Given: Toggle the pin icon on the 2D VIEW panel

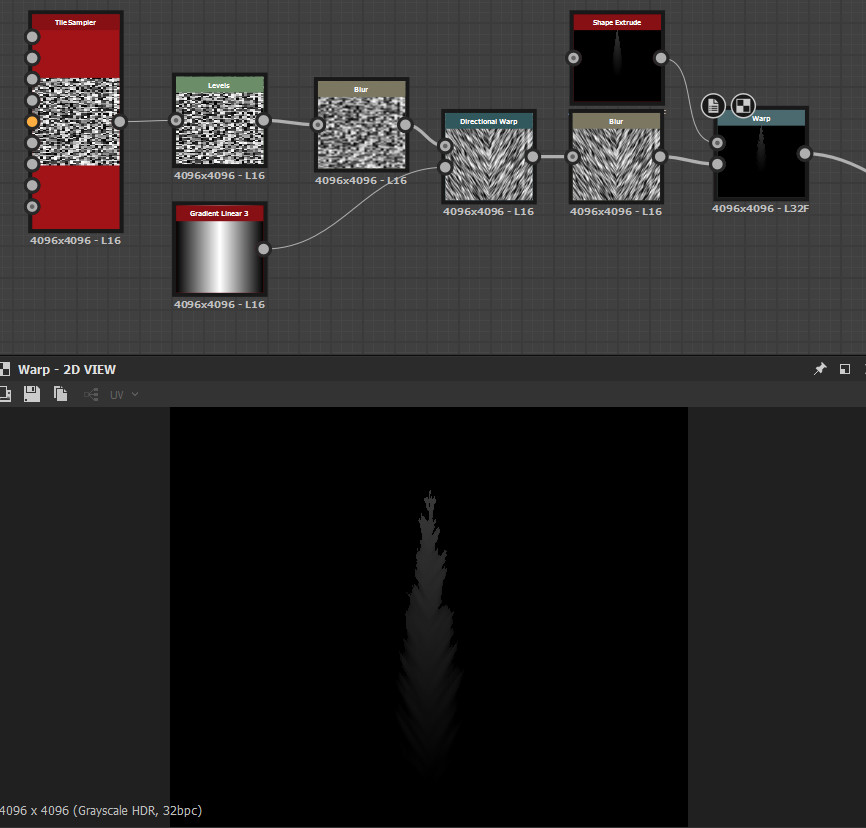Looking at the screenshot, I should (x=820, y=369).
